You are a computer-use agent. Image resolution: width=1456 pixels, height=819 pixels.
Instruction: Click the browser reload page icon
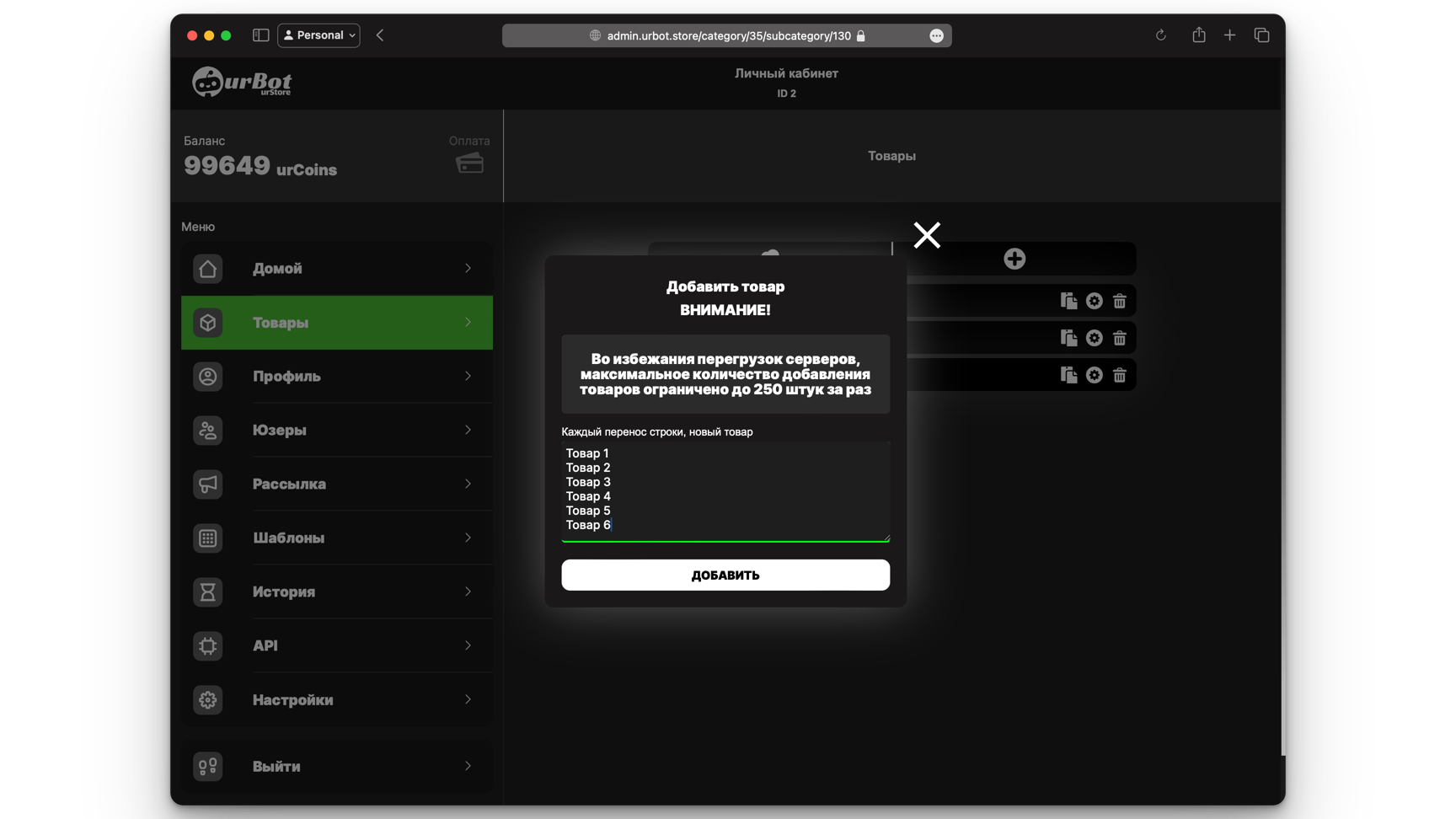tap(1160, 35)
